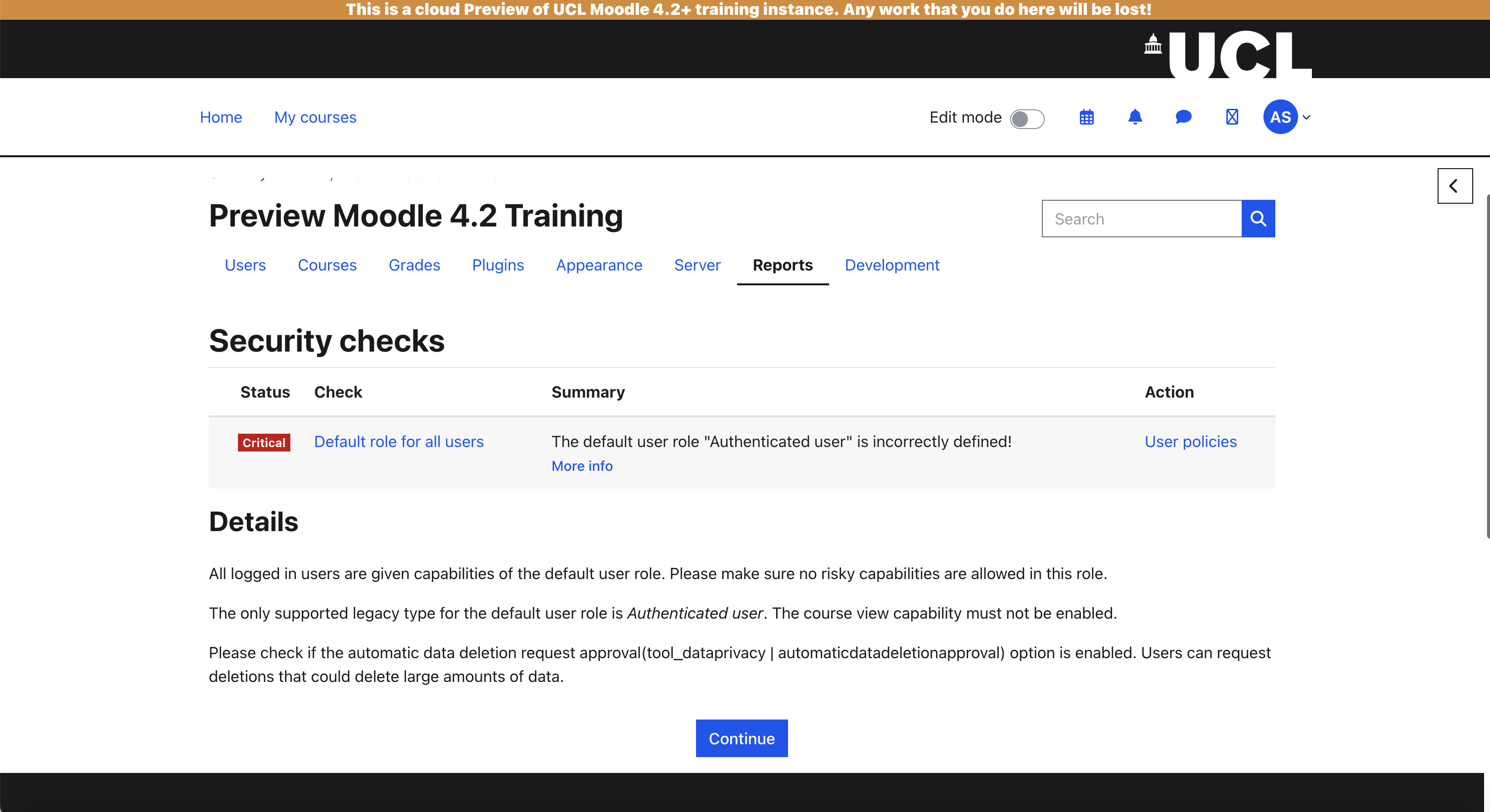1490x812 pixels.
Task: Click the Critical status badge
Action: 264,443
